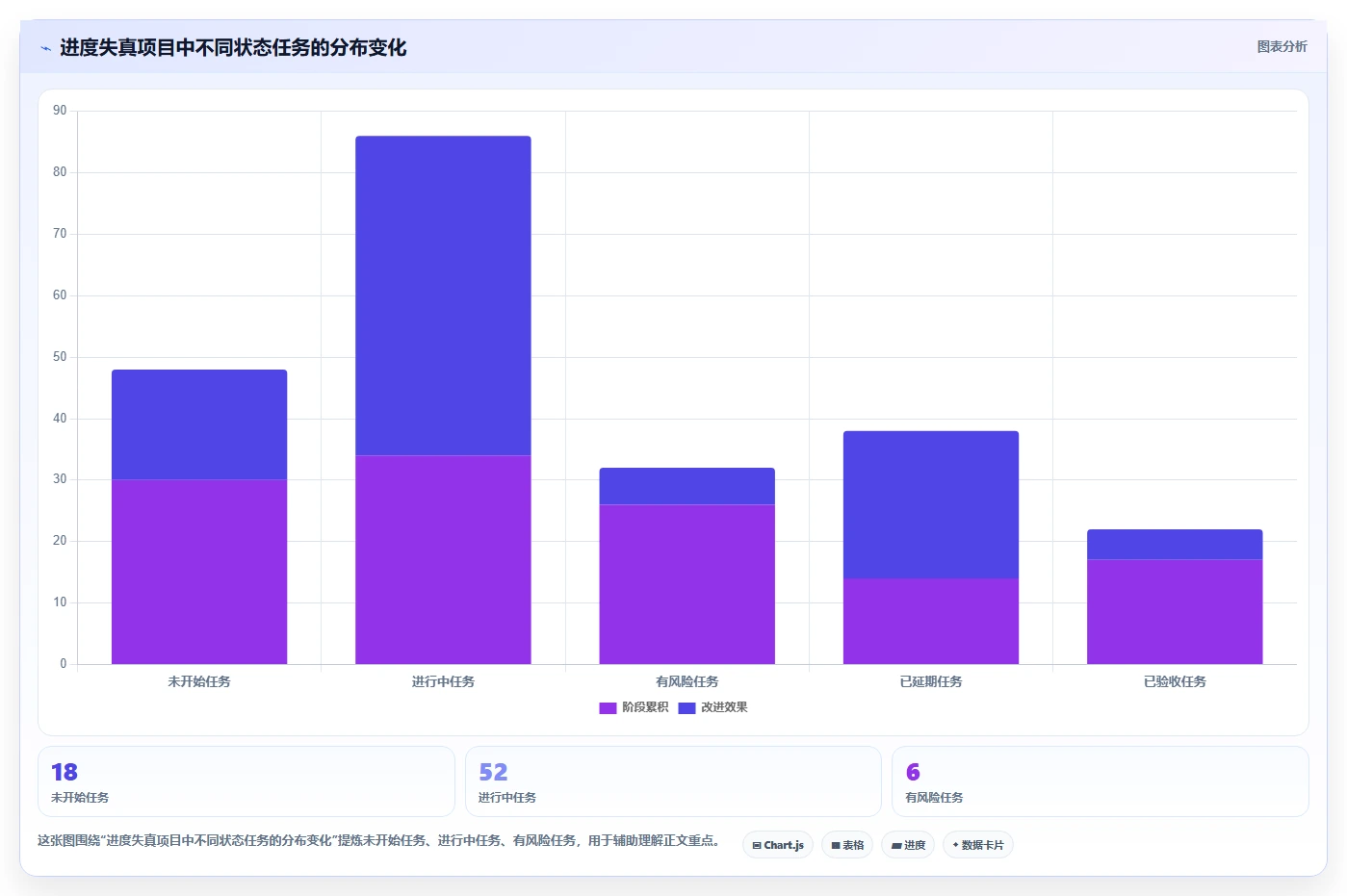Click the 进行中任务 x-axis label

coord(443,681)
